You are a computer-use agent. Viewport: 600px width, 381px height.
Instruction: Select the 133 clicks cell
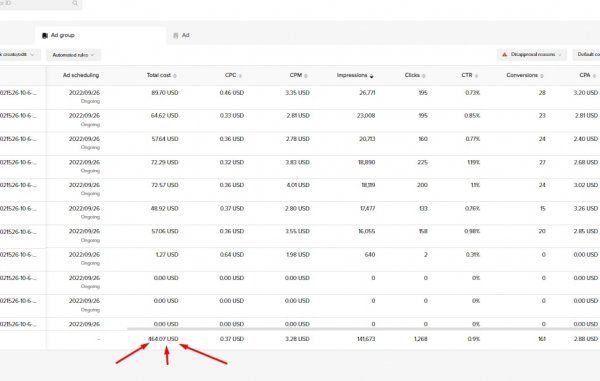click(423, 208)
